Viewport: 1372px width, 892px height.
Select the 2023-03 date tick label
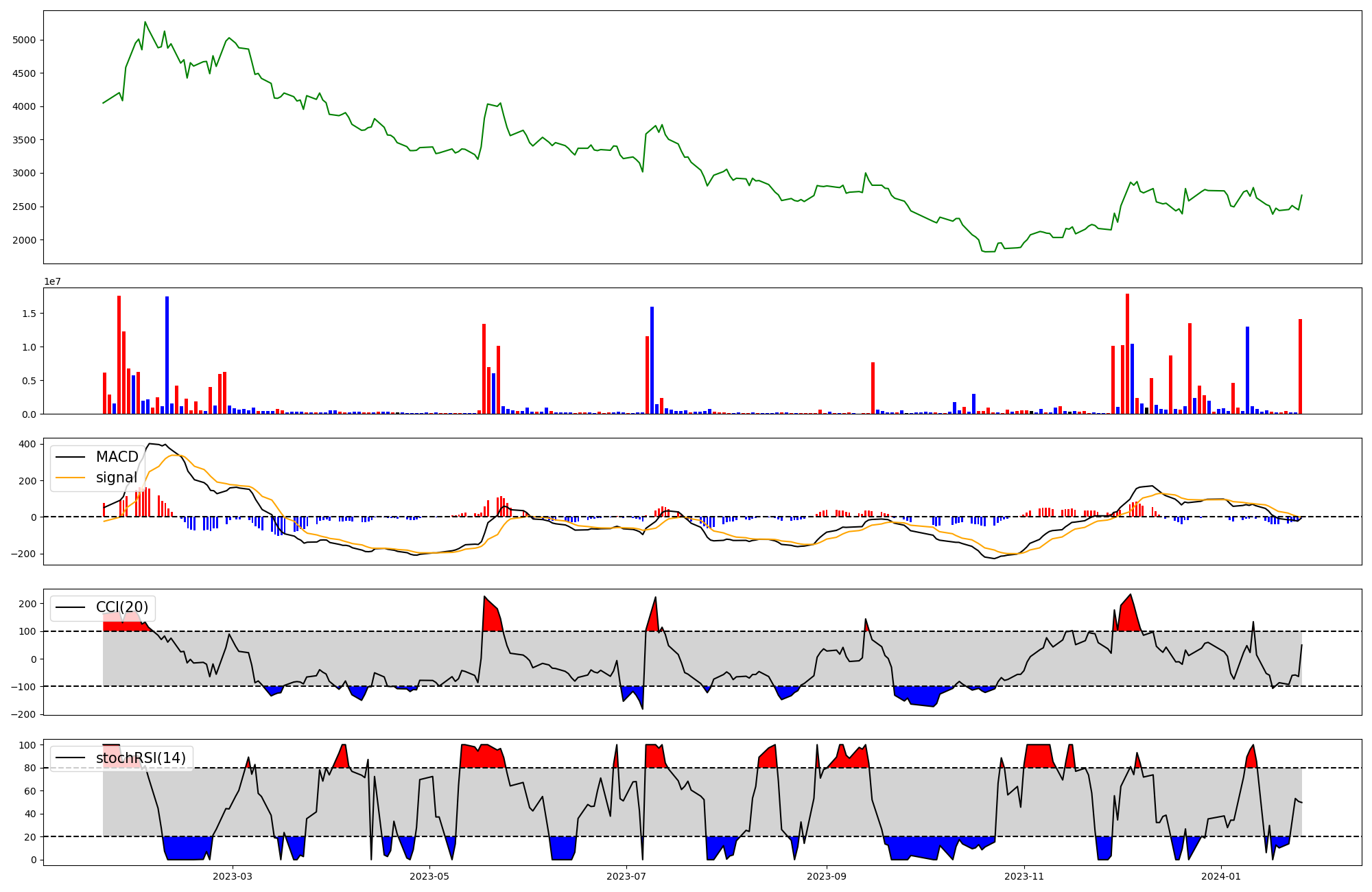click(x=233, y=876)
